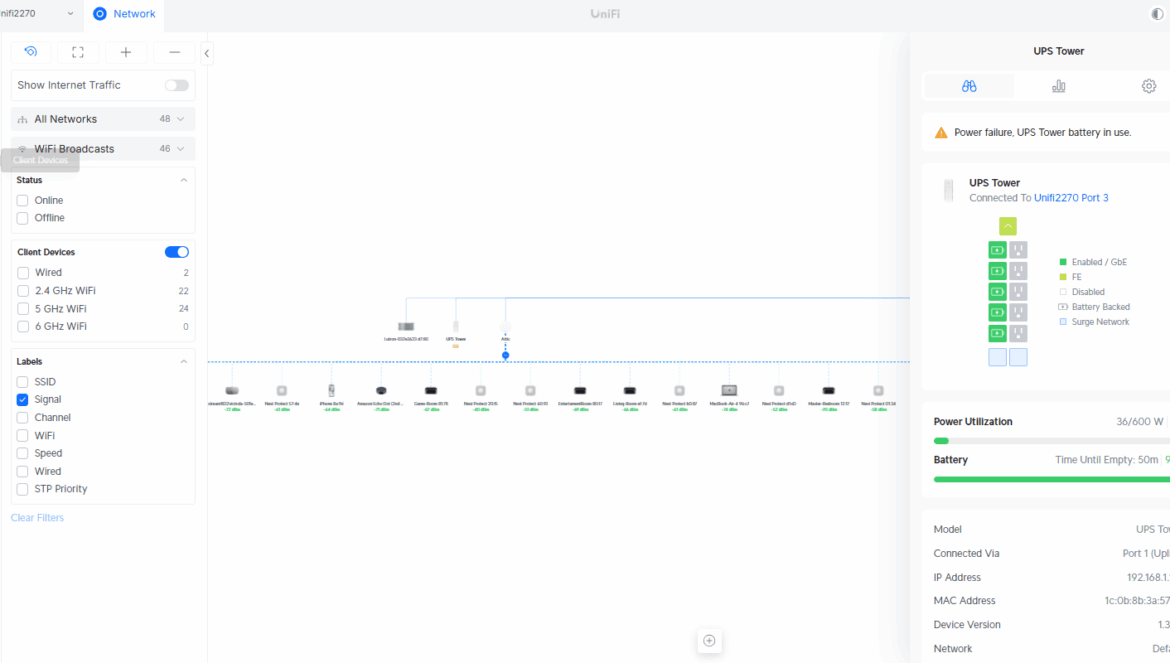Check the 5 GHz WiFi checkbox

[23, 308]
